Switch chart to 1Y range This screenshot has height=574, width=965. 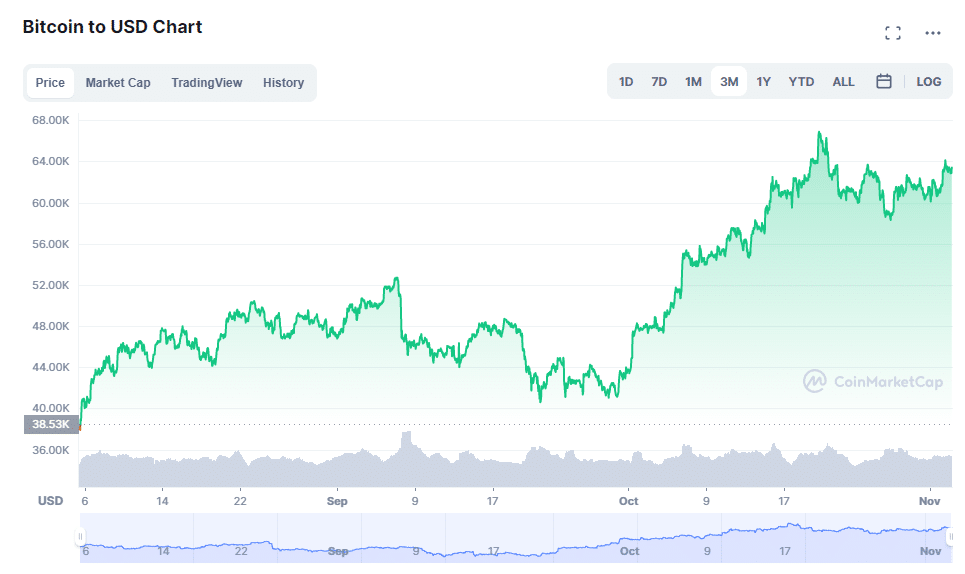(x=764, y=82)
